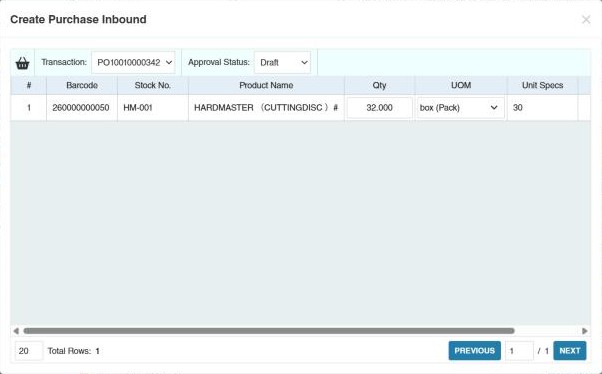The height and width of the screenshot is (374, 602).
Task: Click the Transaction: label
Action: pos(64,62)
